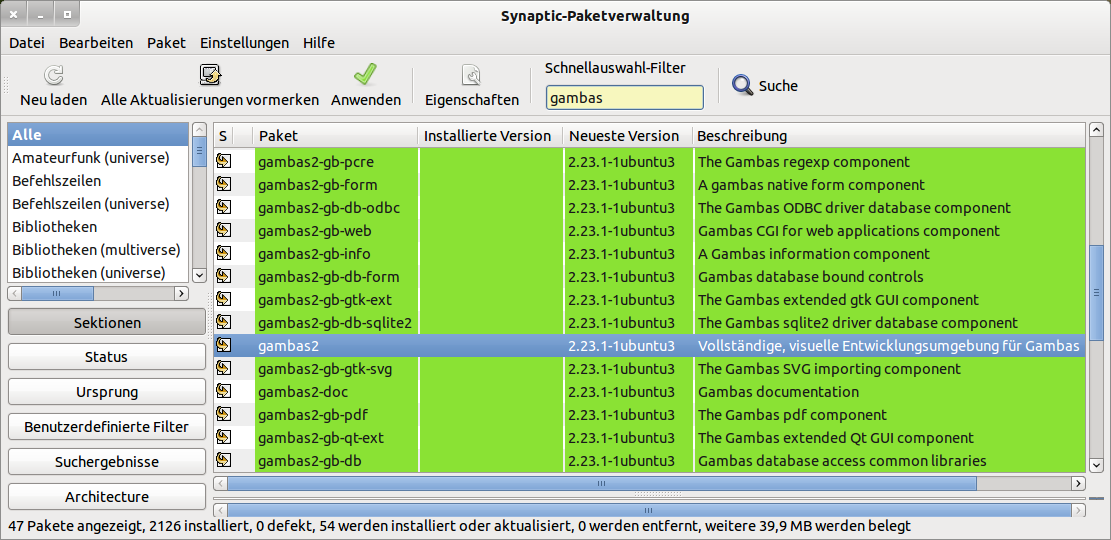The image size is (1111, 540).
Task: Open Eigenschaften properties icon
Action: (x=472, y=75)
